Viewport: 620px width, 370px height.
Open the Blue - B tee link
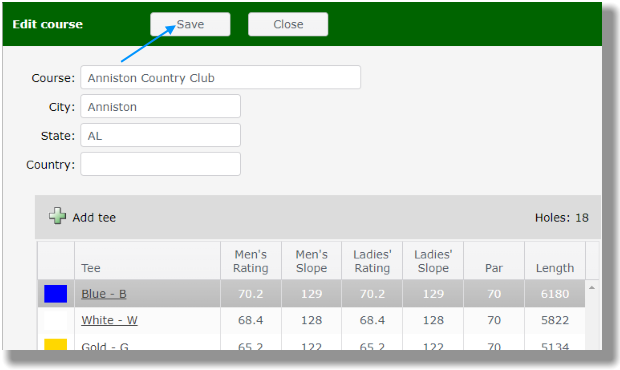pos(104,294)
